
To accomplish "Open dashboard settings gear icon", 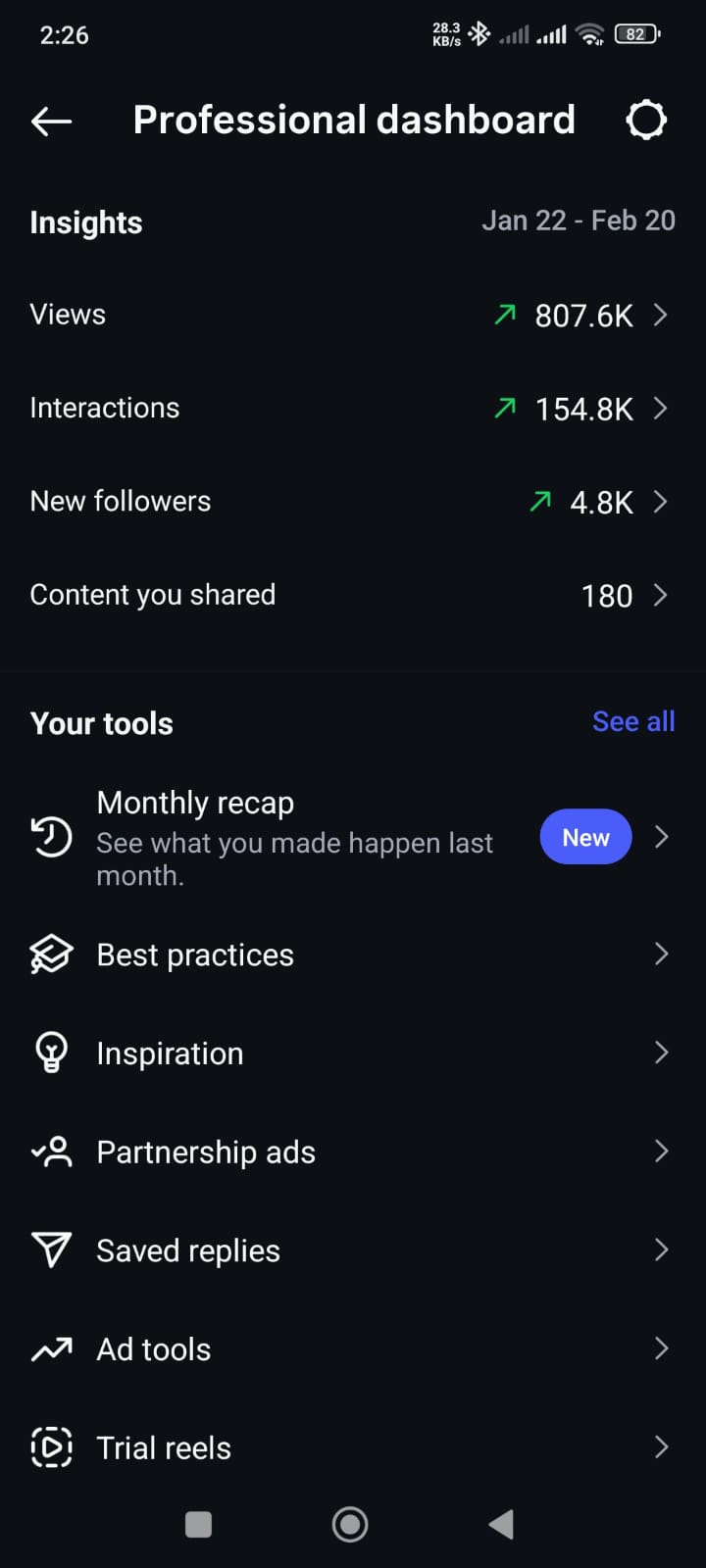I will 646,121.
